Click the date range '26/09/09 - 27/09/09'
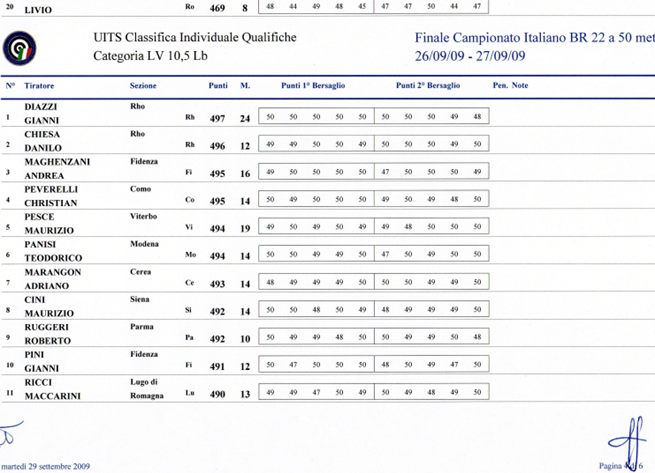 (470, 56)
